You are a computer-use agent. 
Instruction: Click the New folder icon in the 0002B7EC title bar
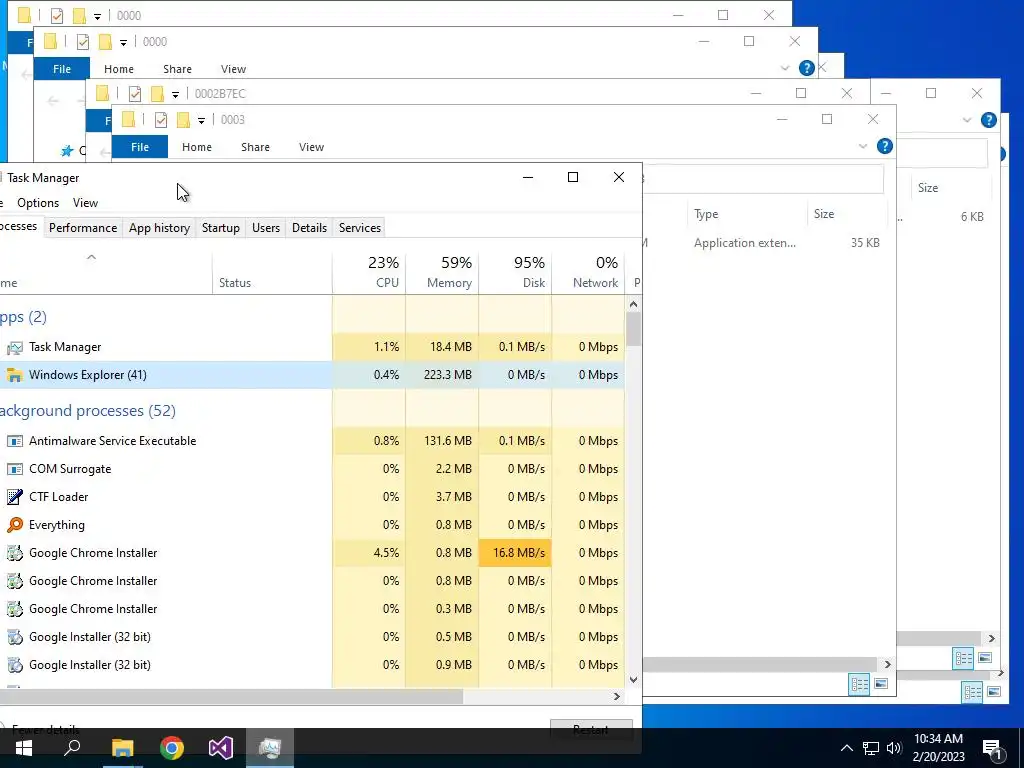pos(157,93)
